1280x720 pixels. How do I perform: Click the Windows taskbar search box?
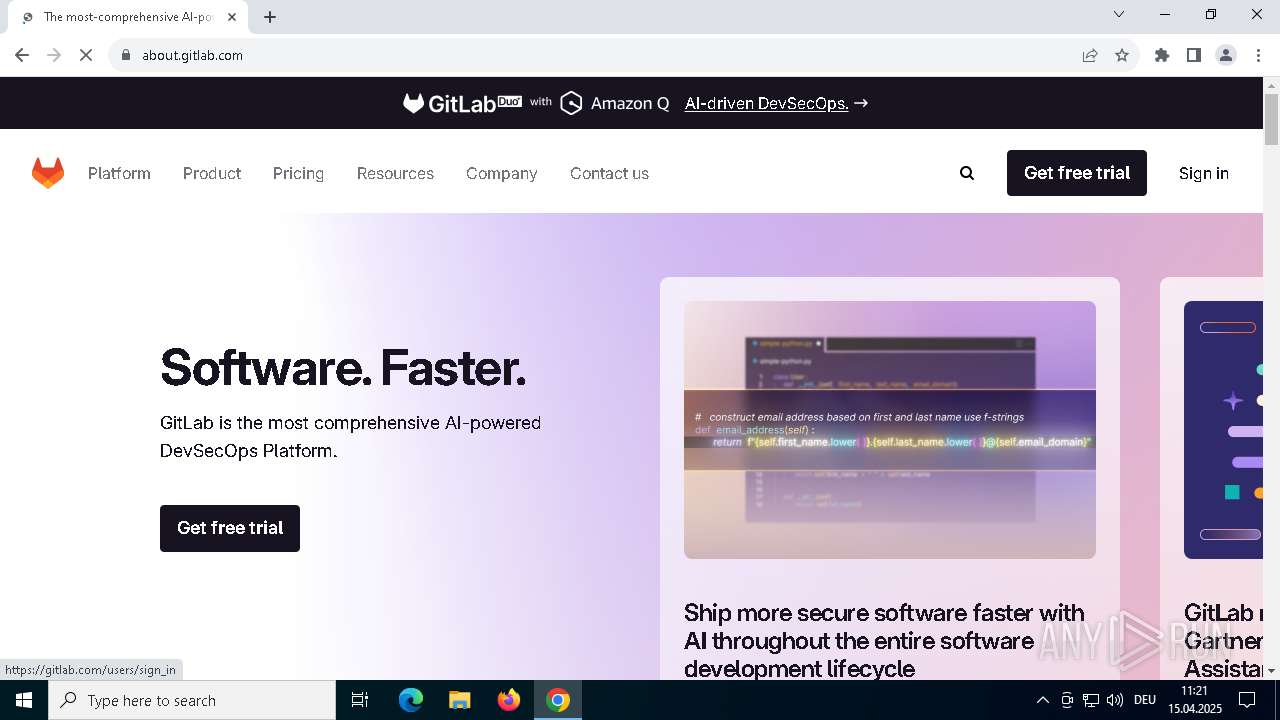coord(192,700)
